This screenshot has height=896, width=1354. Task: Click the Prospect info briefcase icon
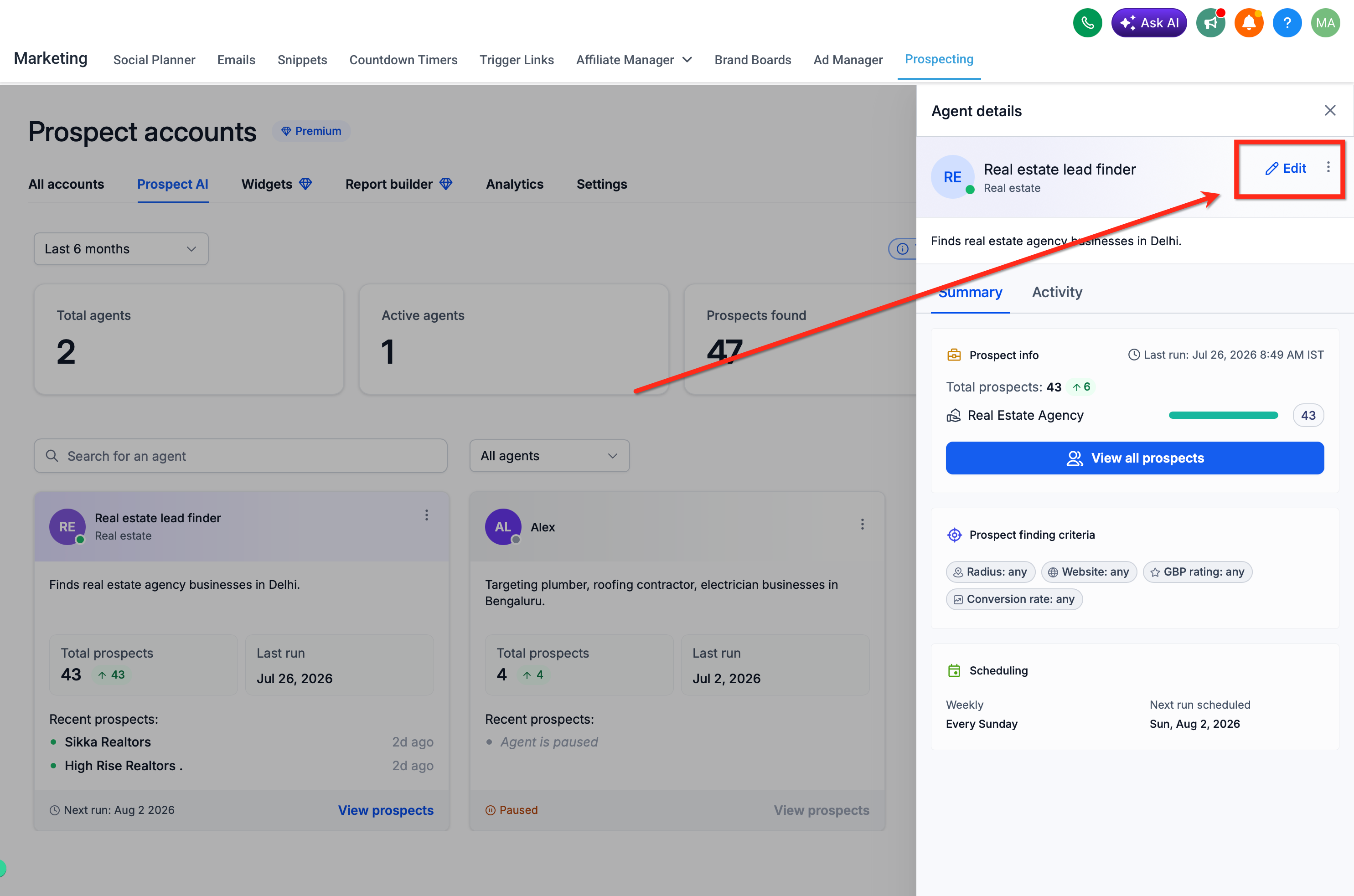[954, 355]
